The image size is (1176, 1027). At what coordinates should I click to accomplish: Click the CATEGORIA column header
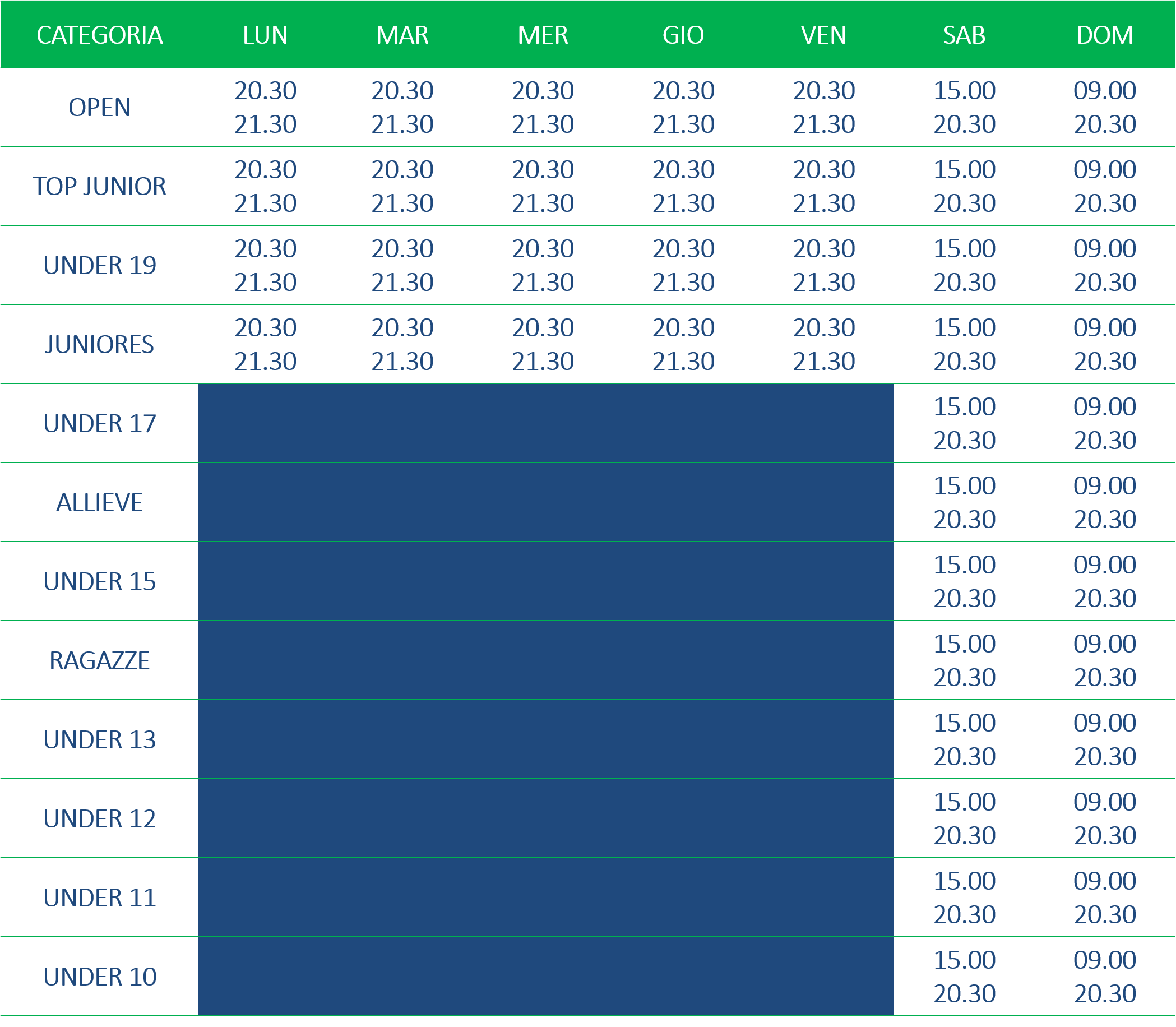(x=100, y=35)
